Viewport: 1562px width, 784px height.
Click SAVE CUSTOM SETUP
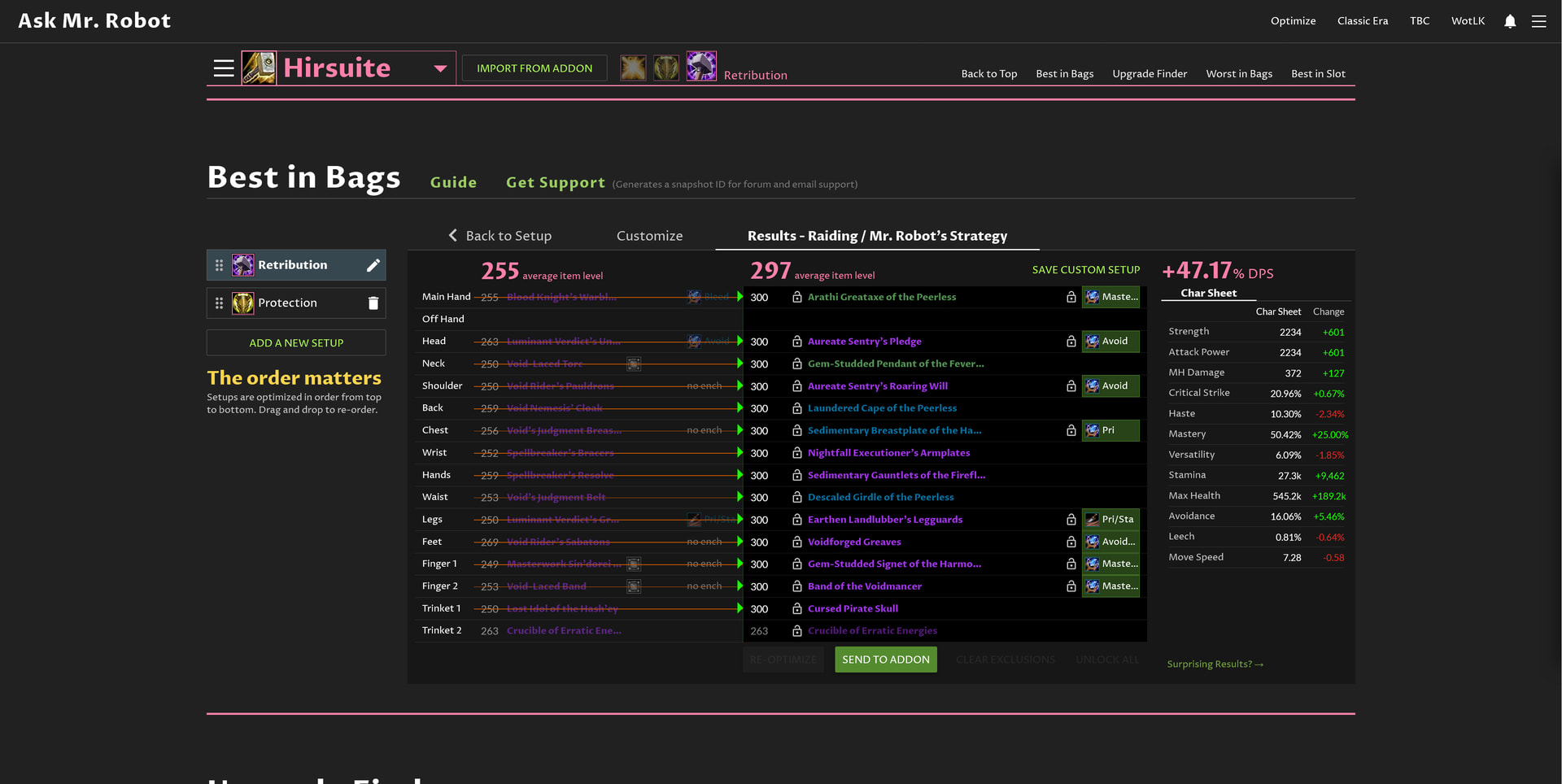(1086, 270)
